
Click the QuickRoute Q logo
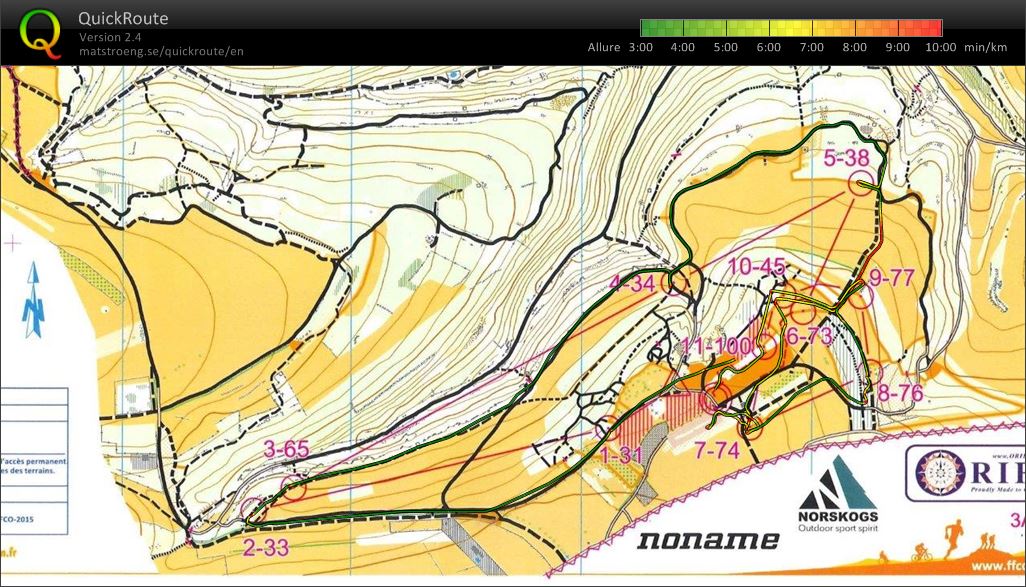pos(40,33)
